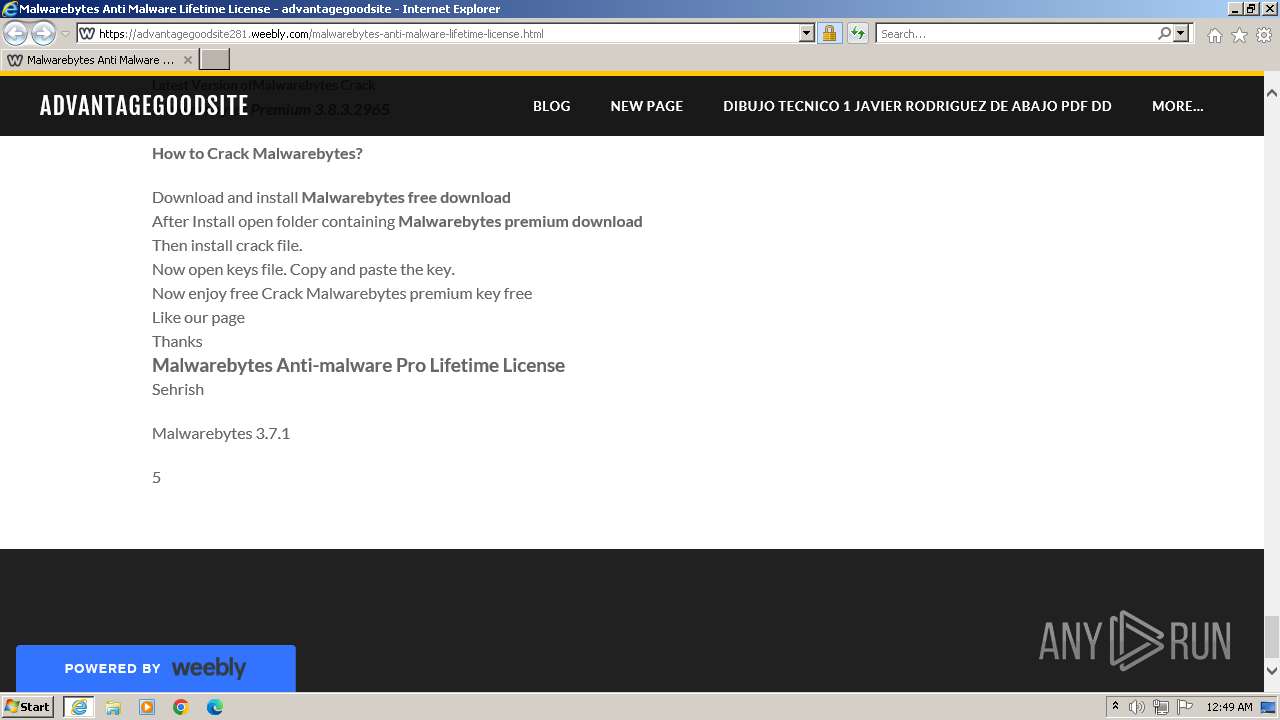
Task: Click the ADVANTAGEGOODSITE site title
Action: tap(144, 106)
